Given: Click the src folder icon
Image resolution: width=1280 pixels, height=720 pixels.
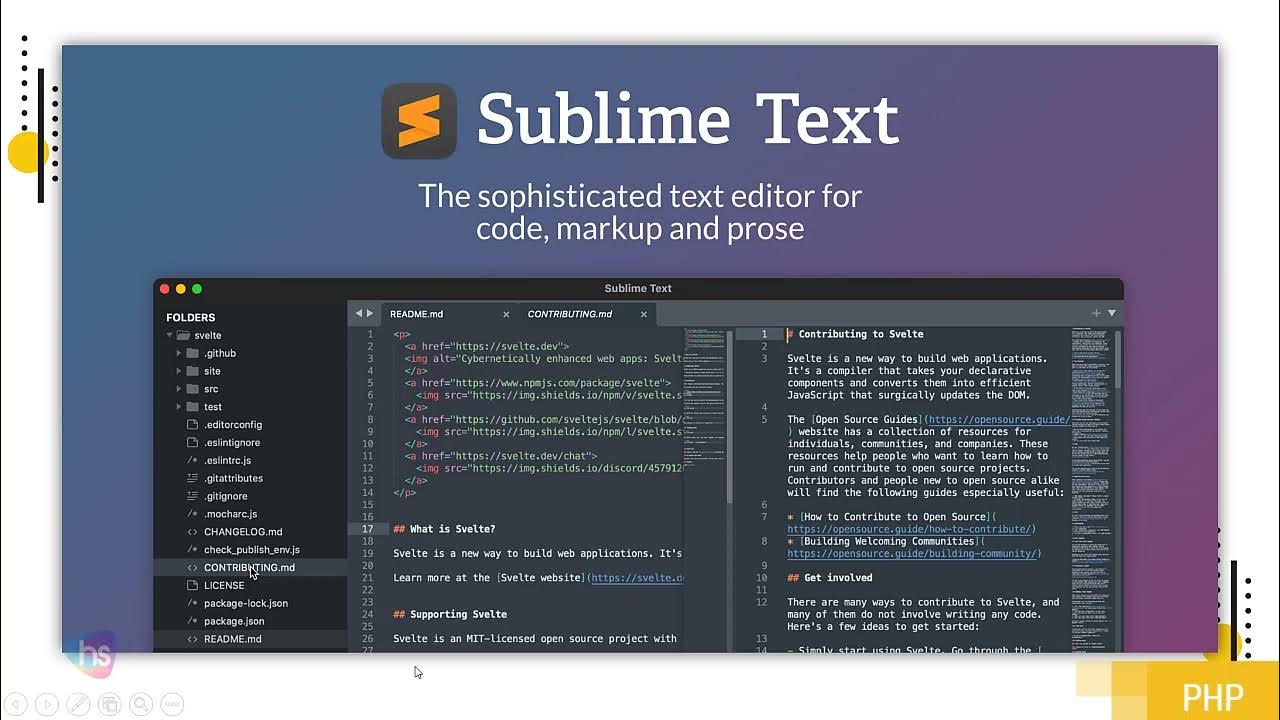Looking at the screenshot, I should click(x=192, y=389).
